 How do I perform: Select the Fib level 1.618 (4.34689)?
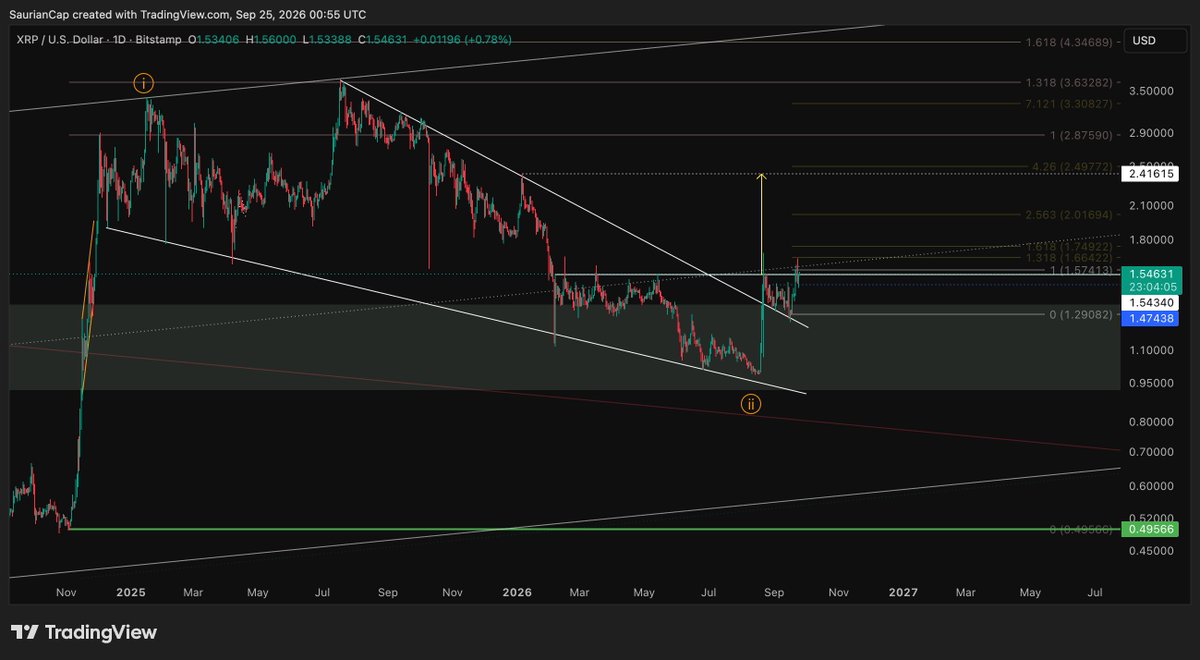1068,43
